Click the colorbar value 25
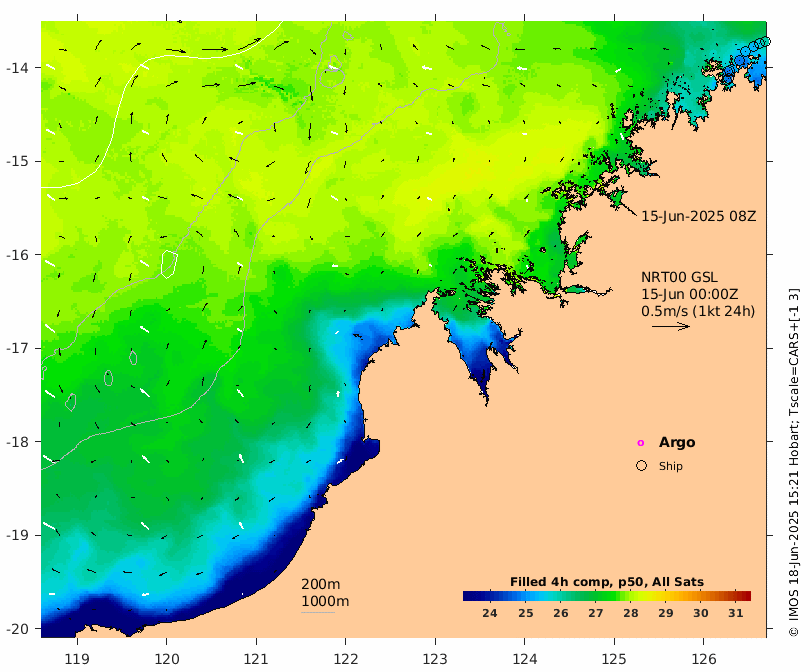The height and width of the screenshot is (672, 810). pyautogui.click(x=525, y=613)
